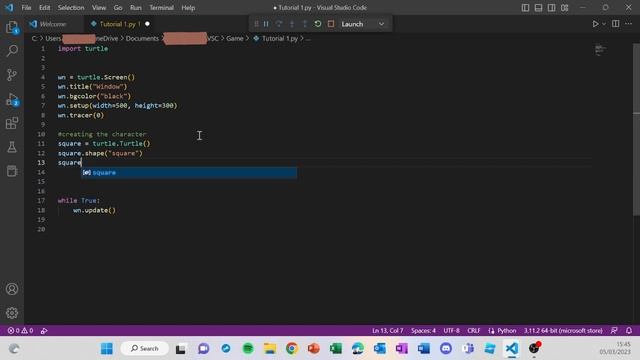This screenshot has width=640, height=360.
Task: Open the Go menu
Action: point(118,8)
